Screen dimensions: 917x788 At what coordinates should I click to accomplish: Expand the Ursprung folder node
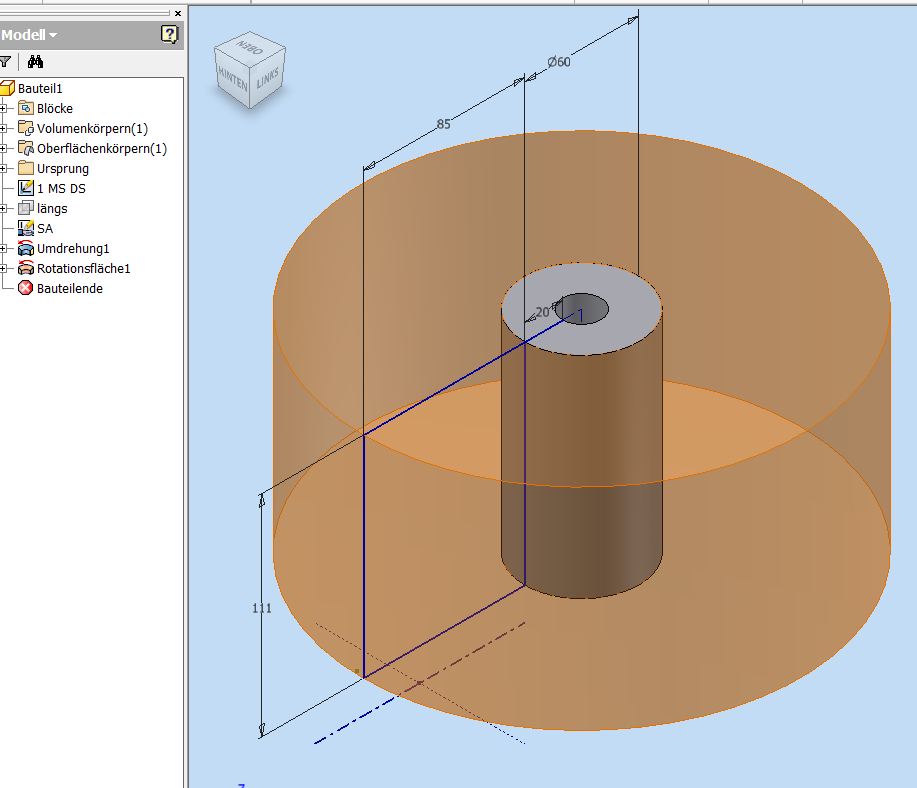(x=5, y=168)
